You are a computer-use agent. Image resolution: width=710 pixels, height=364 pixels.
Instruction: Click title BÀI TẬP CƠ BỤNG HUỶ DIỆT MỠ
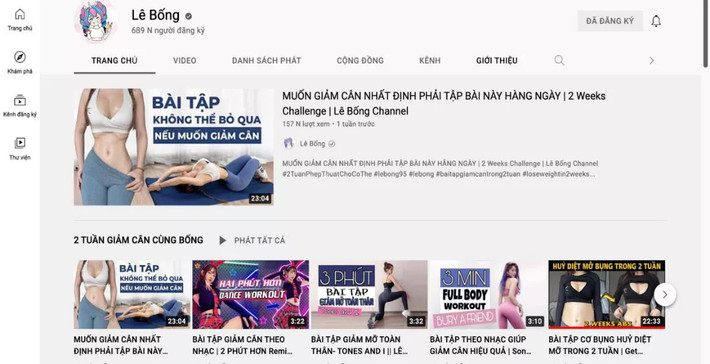[x=600, y=345]
